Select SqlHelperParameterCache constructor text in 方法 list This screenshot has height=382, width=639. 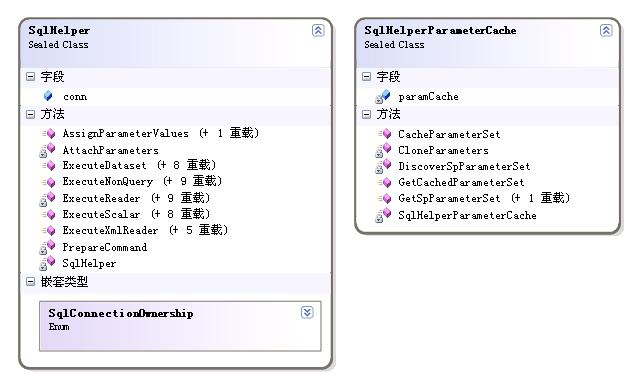[x=467, y=215]
